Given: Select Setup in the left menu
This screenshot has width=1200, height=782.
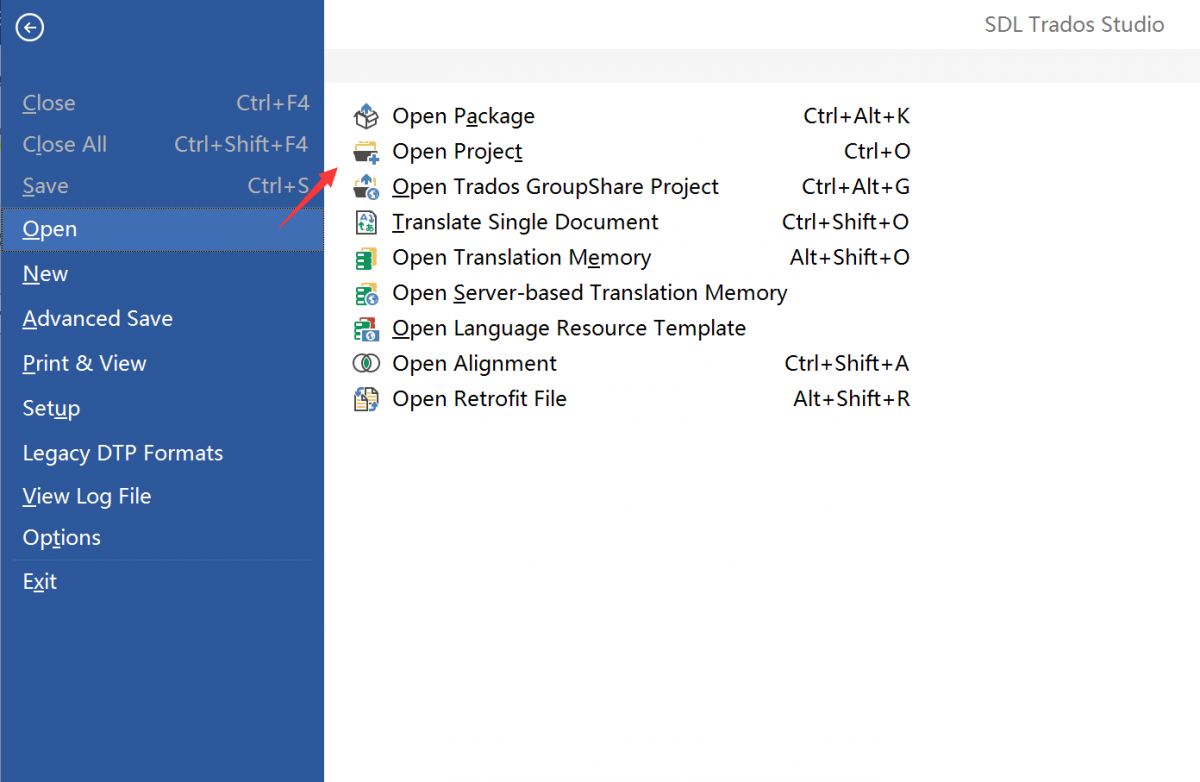Looking at the screenshot, I should [x=52, y=409].
